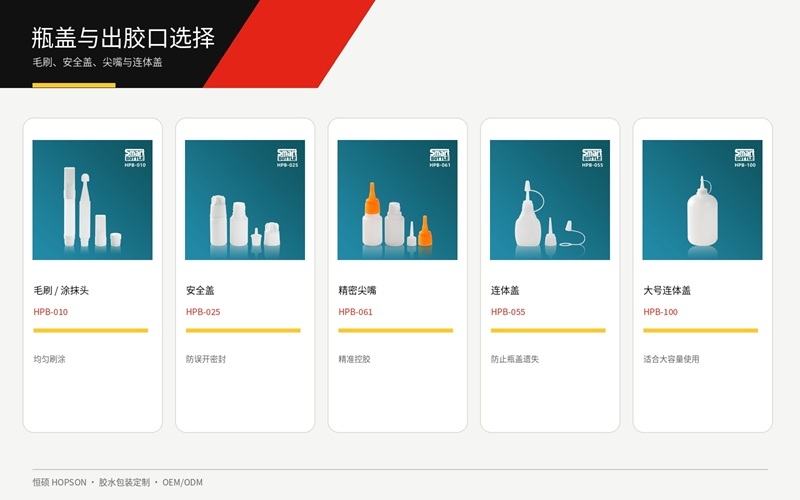The width and height of the screenshot is (800, 500).
Task: Select the 安全盖 card title
Action: pyautogui.click(x=200, y=290)
